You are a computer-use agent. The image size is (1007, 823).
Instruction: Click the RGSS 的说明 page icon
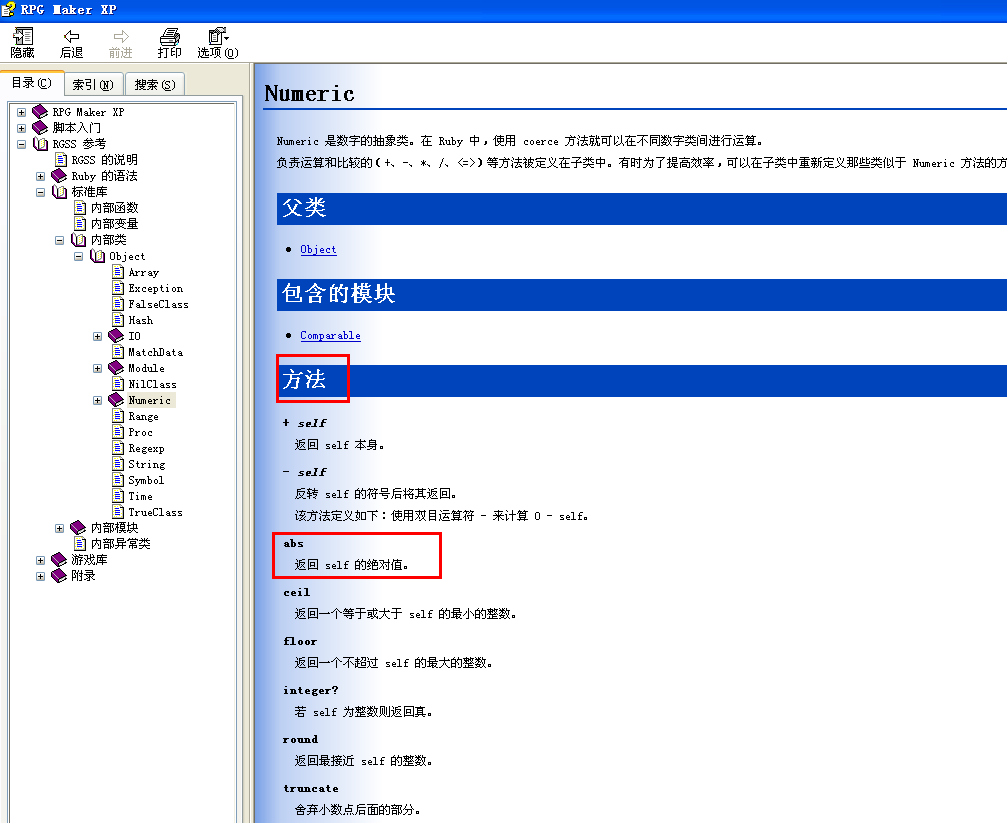coord(61,159)
